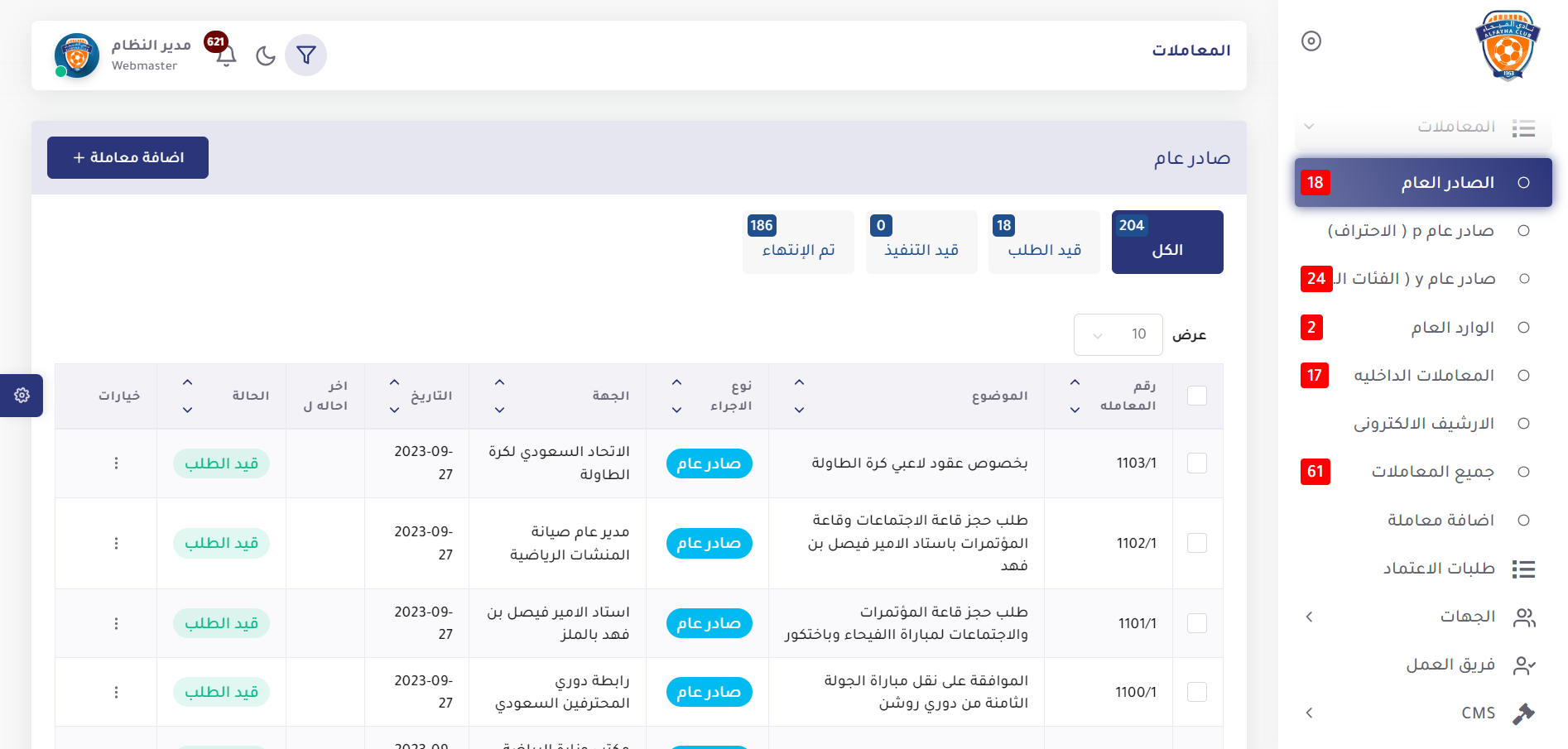Select the تم الإنتهاء tab with 186
1568x749 pixels.
pyautogui.click(x=798, y=242)
